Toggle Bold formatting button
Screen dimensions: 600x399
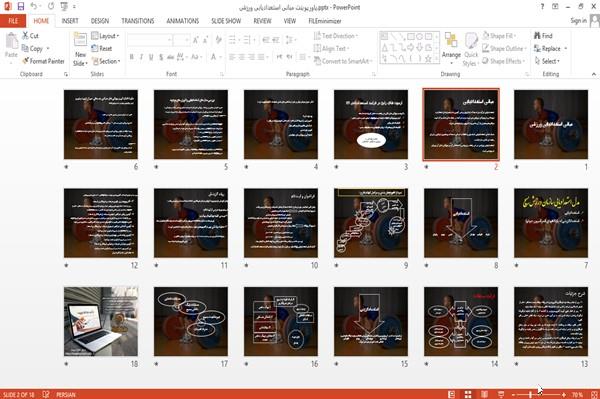[132, 57]
